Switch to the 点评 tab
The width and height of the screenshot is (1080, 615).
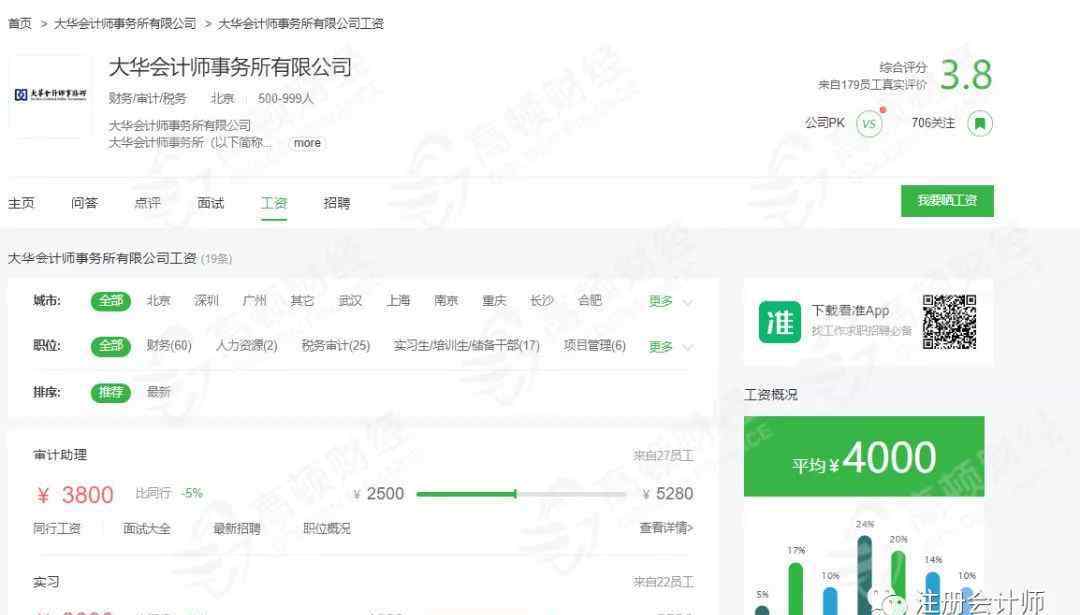point(147,203)
